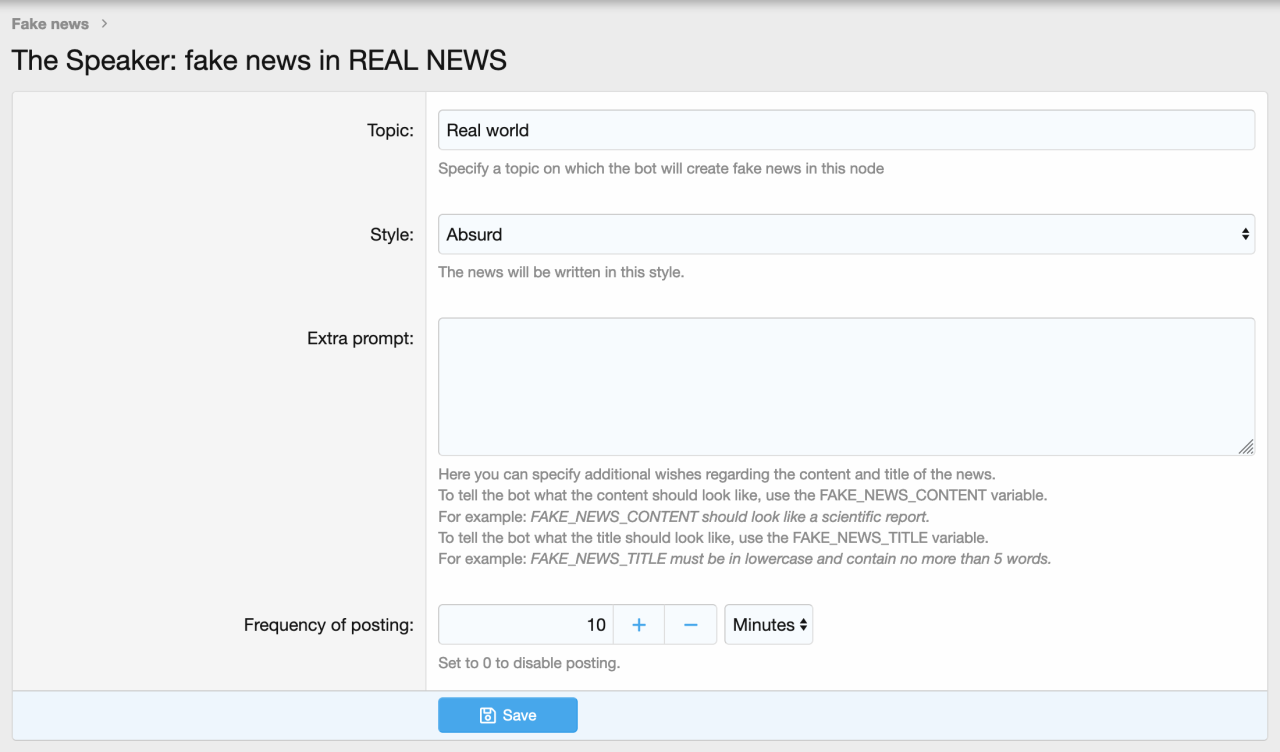Click the "Extra prompt:" field label
The height and width of the screenshot is (752, 1280).
click(360, 339)
